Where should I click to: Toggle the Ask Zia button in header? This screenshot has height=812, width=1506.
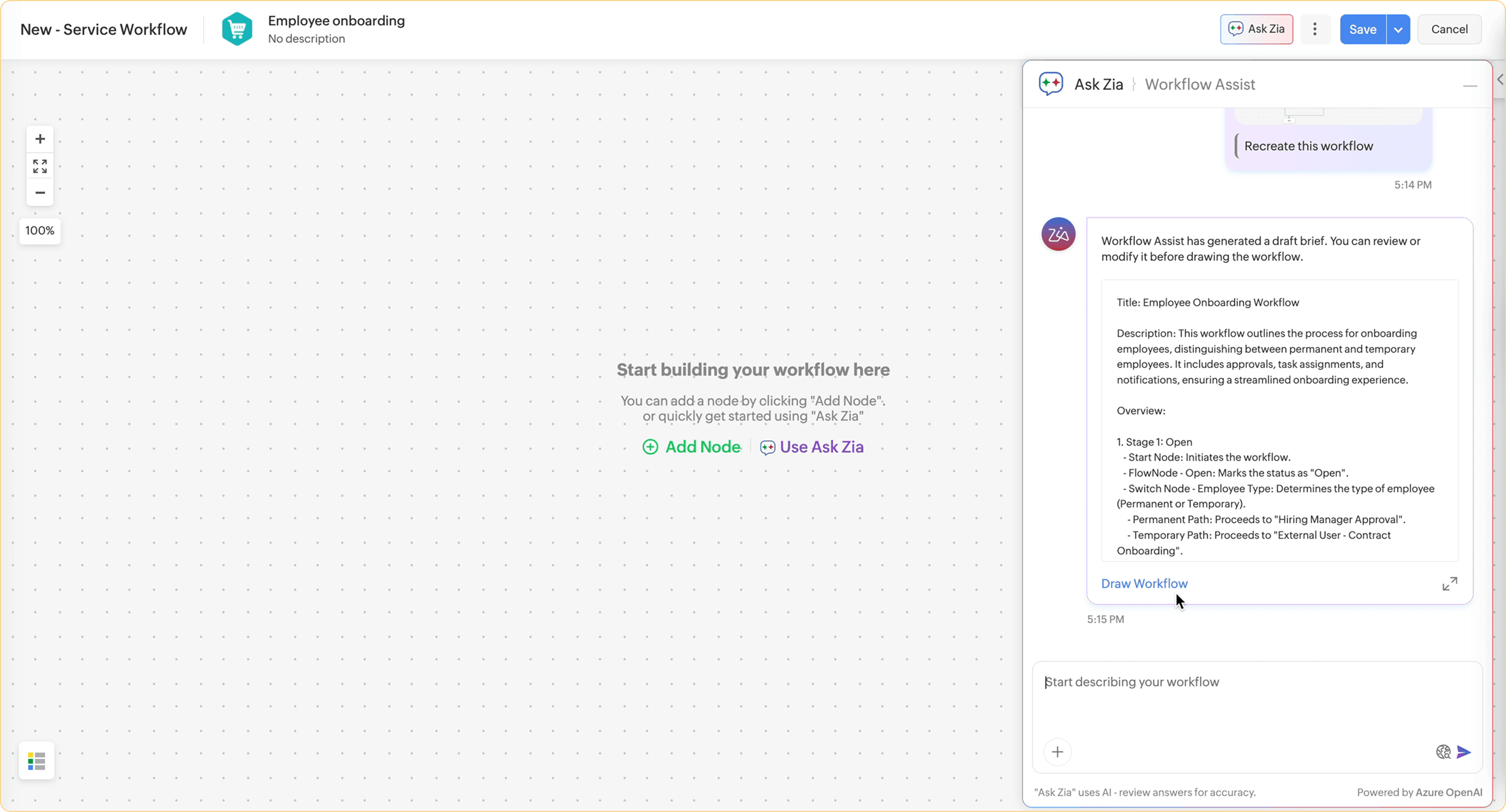click(x=1256, y=29)
